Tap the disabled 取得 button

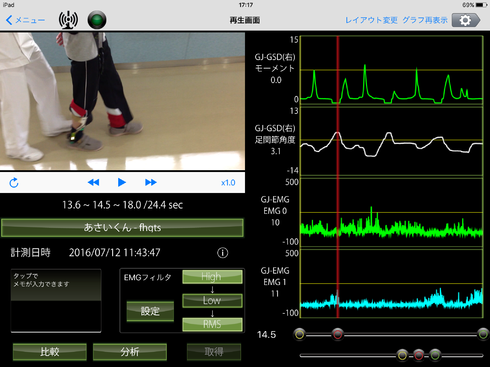pyautogui.click(x=214, y=352)
